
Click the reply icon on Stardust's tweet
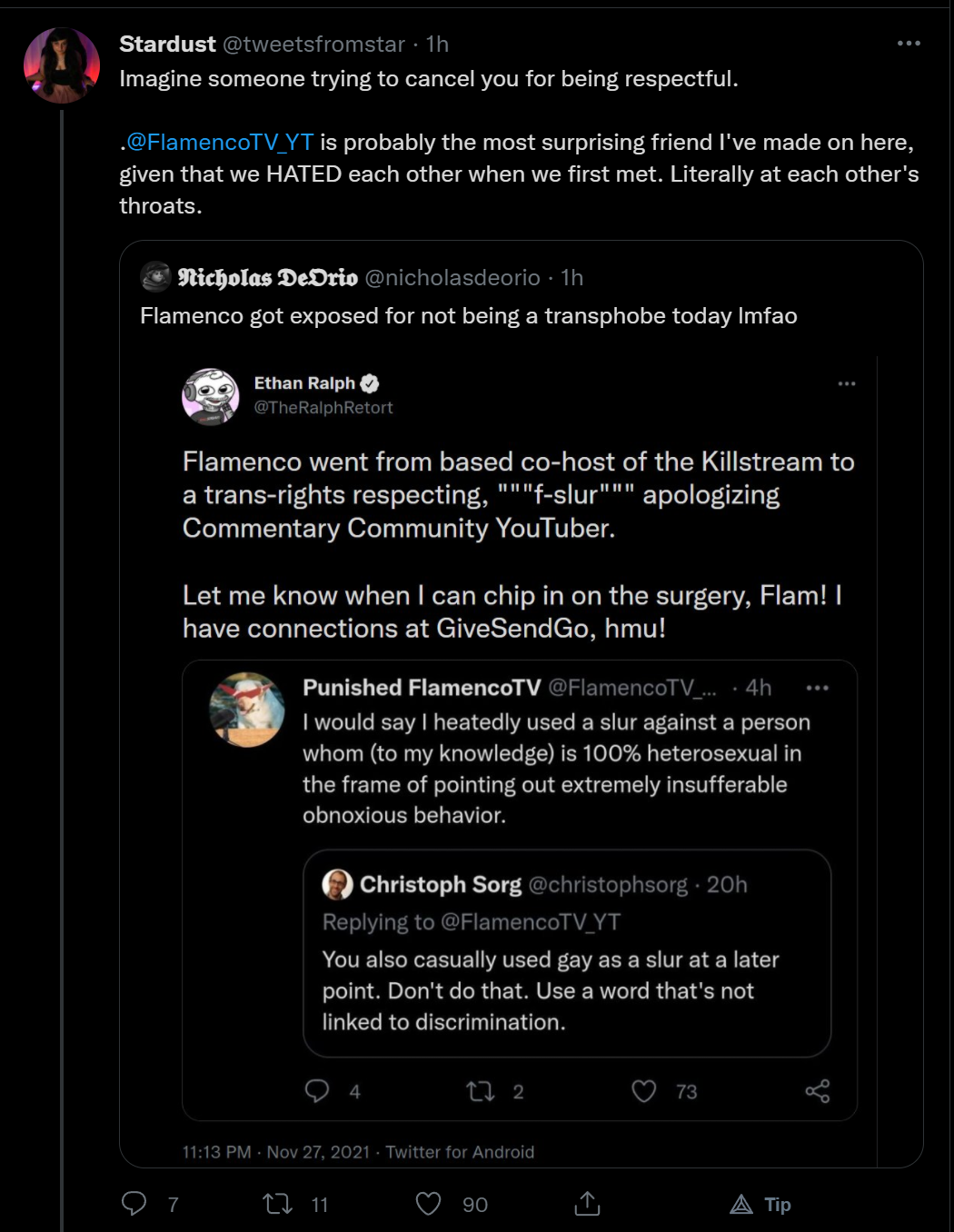tap(134, 1204)
